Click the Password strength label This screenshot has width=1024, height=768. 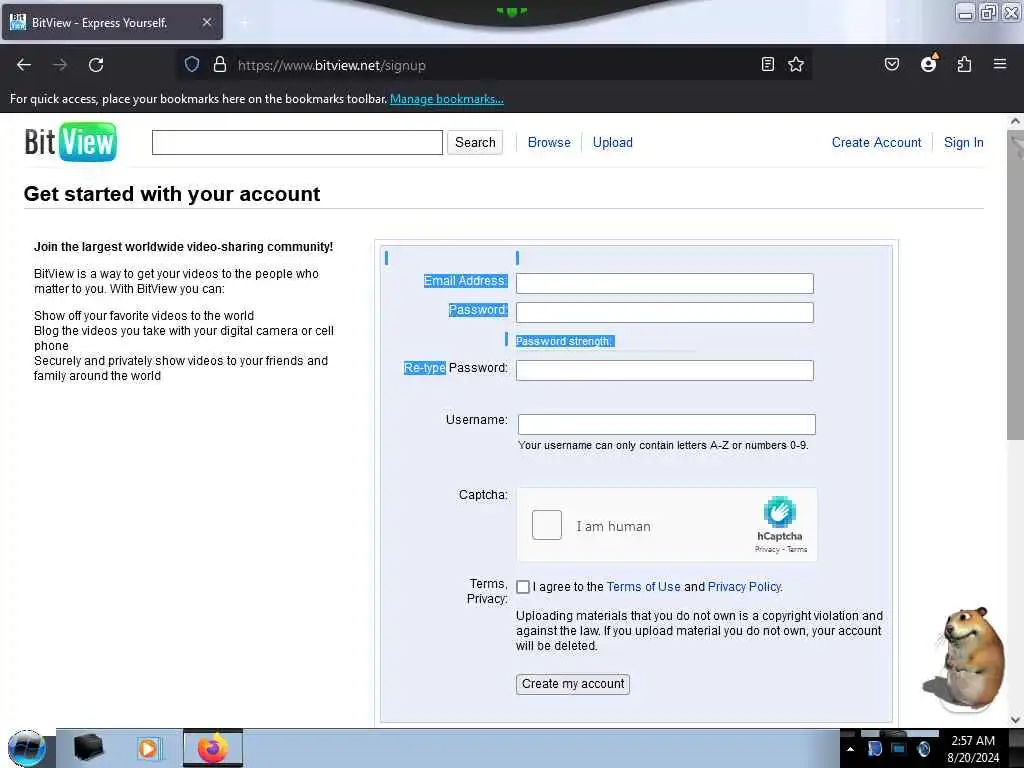click(564, 341)
